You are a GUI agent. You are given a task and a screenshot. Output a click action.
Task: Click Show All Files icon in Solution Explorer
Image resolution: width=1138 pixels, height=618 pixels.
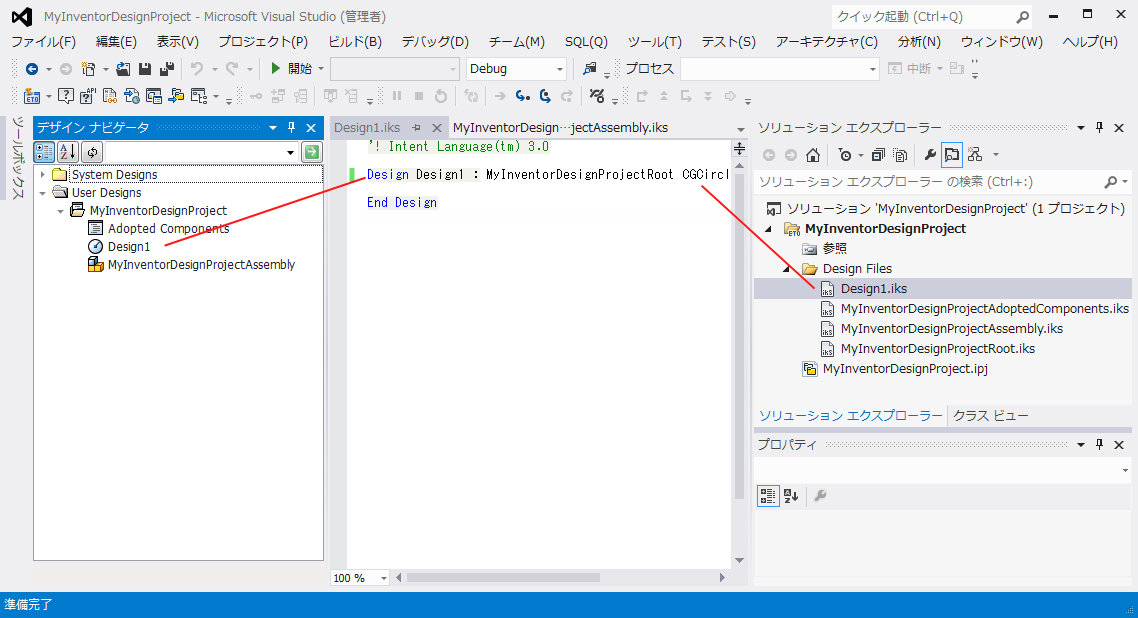[x=900, y=154]
